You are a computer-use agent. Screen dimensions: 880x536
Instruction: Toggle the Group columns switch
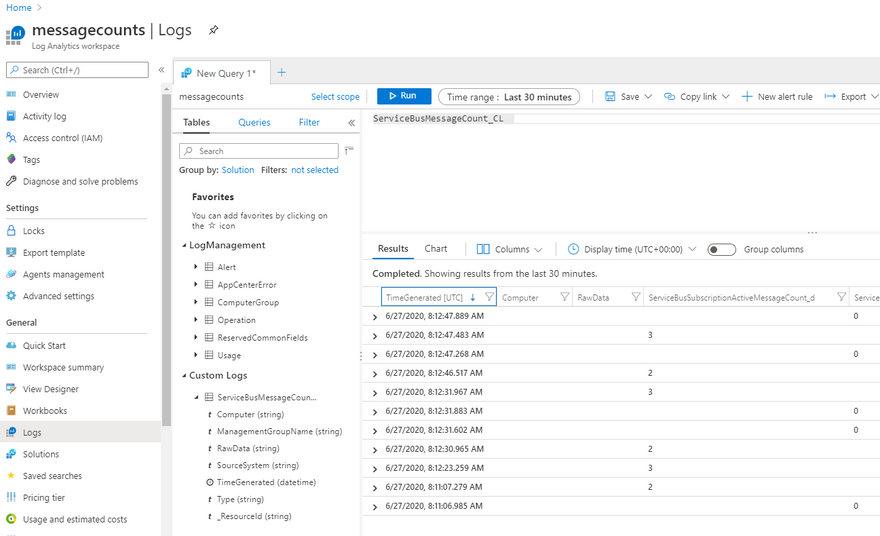(721, 249)
